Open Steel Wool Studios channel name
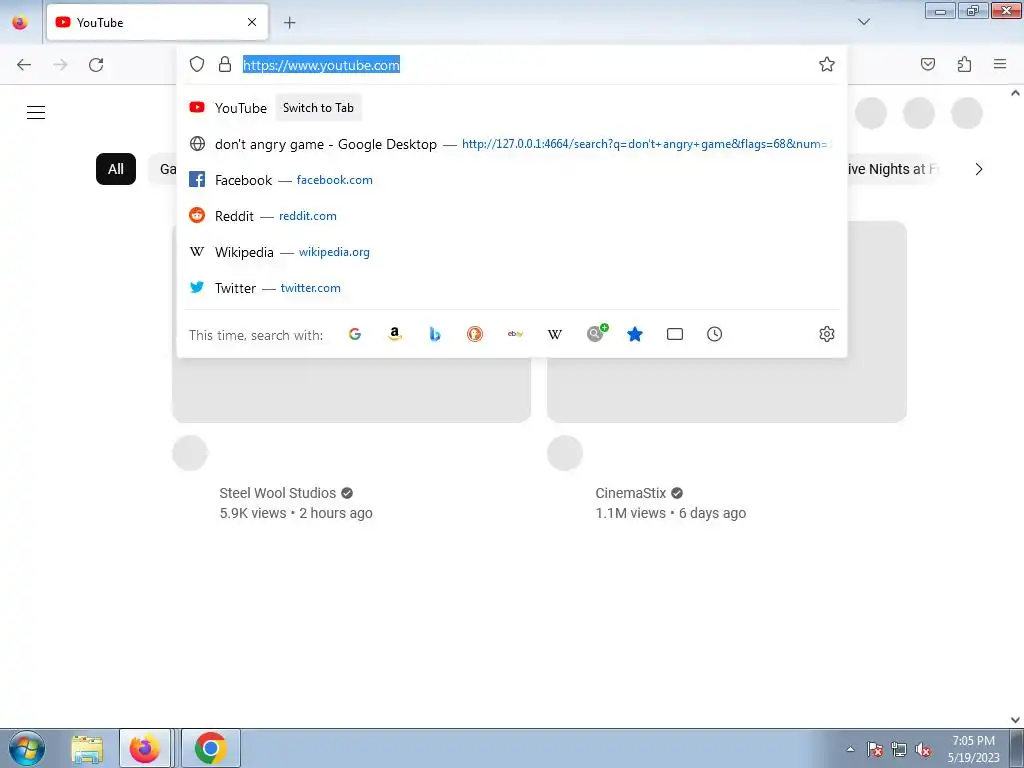The image size is (1024, 768). pos(278,493)
